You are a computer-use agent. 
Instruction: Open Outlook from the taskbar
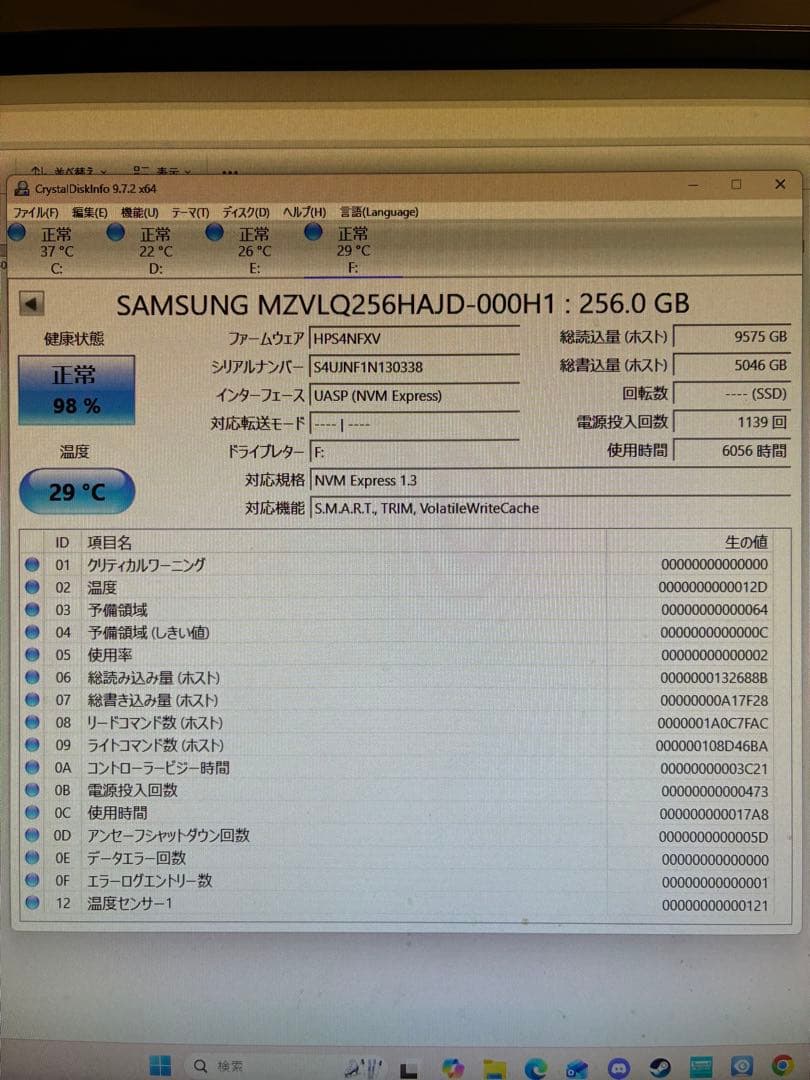(x=577, y=1068)
